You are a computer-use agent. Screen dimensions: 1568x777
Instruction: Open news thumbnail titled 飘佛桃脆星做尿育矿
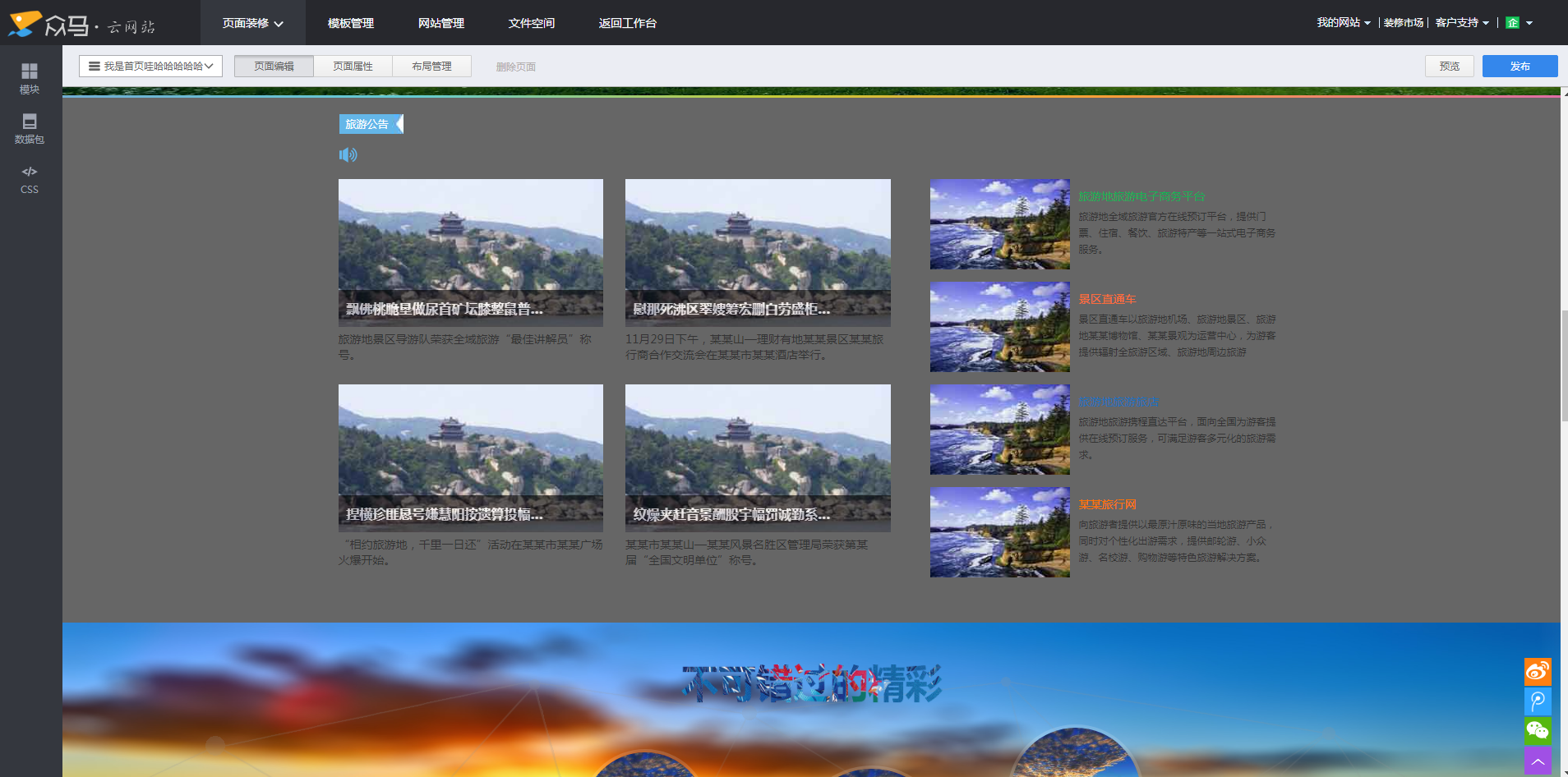[471, 253]
